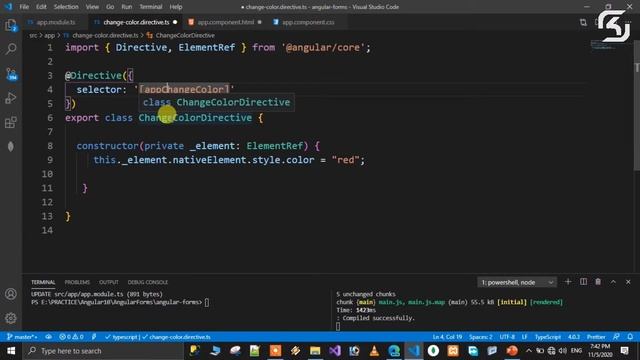This screenshot has height=360, width=640.
Task: Change encoding via UTF-8
Action: (x=507, y=337)
